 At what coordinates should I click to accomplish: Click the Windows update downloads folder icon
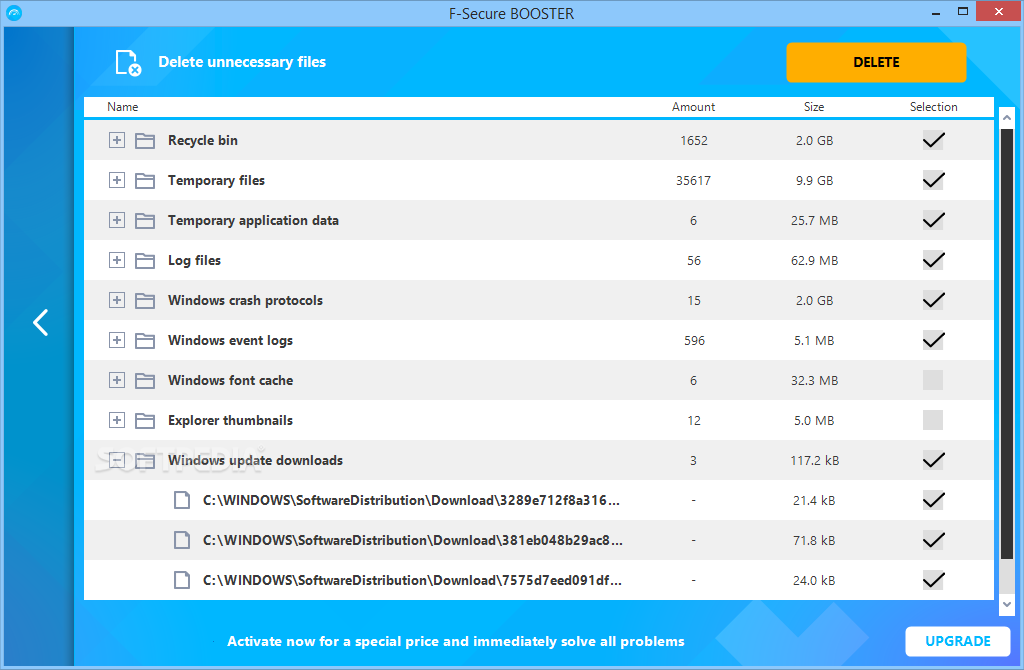[145, 460]
